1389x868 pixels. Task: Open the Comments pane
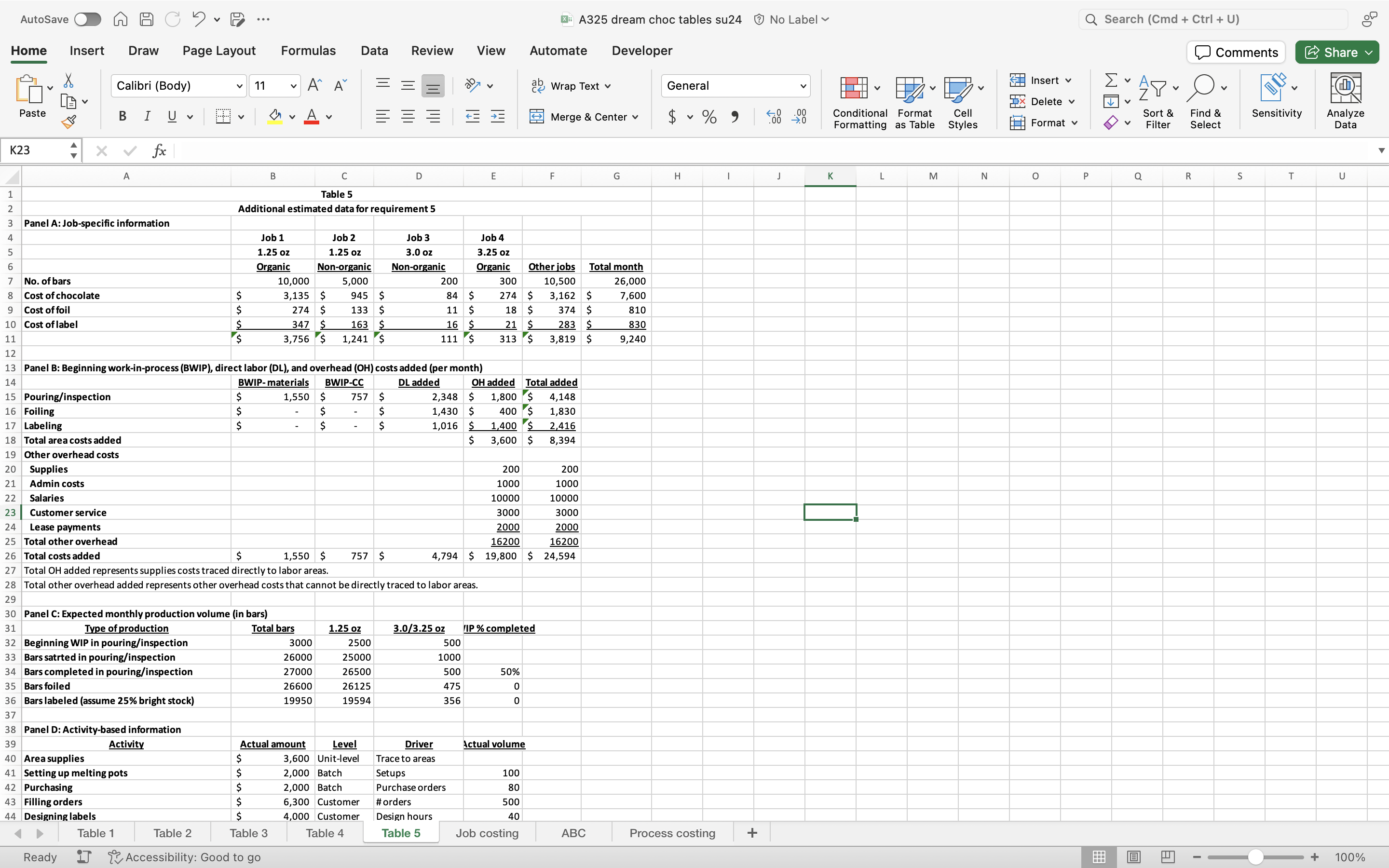coord(1236,52)
